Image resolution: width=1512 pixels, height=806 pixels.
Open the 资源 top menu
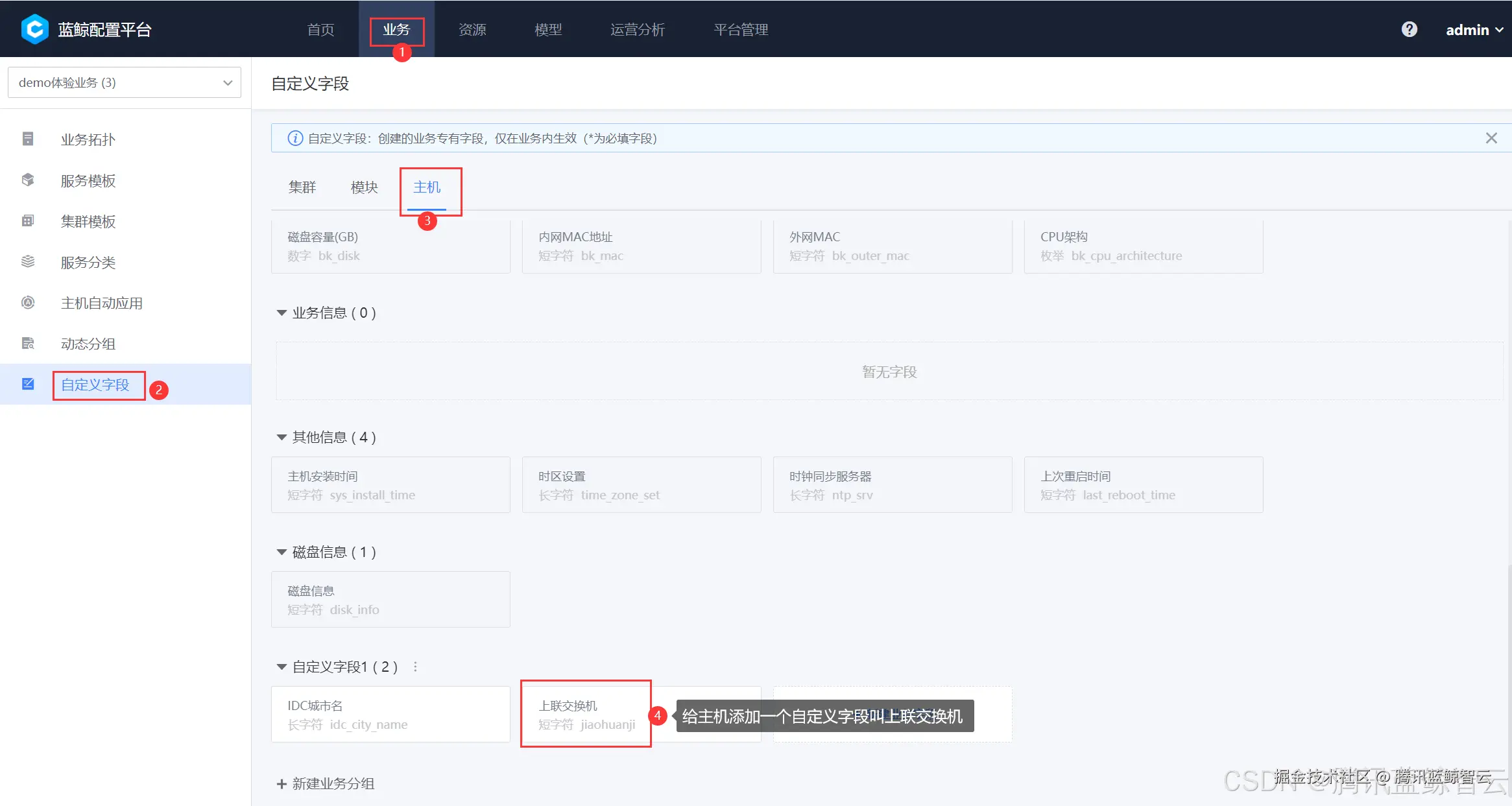472,30
